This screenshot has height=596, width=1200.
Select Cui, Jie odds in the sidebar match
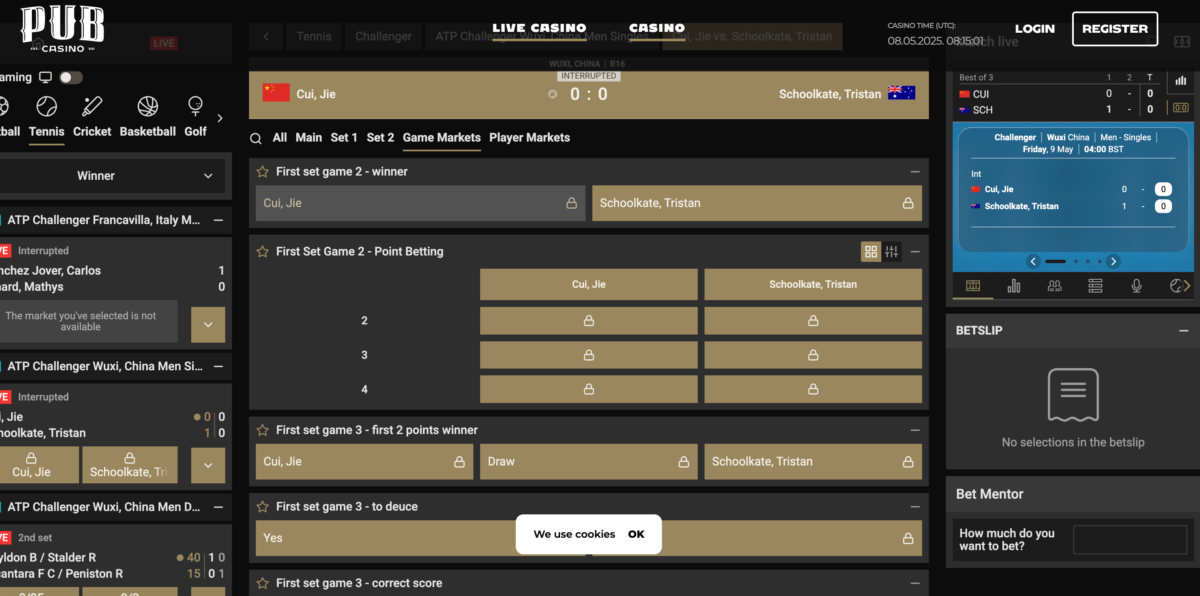tap(38, 465)
